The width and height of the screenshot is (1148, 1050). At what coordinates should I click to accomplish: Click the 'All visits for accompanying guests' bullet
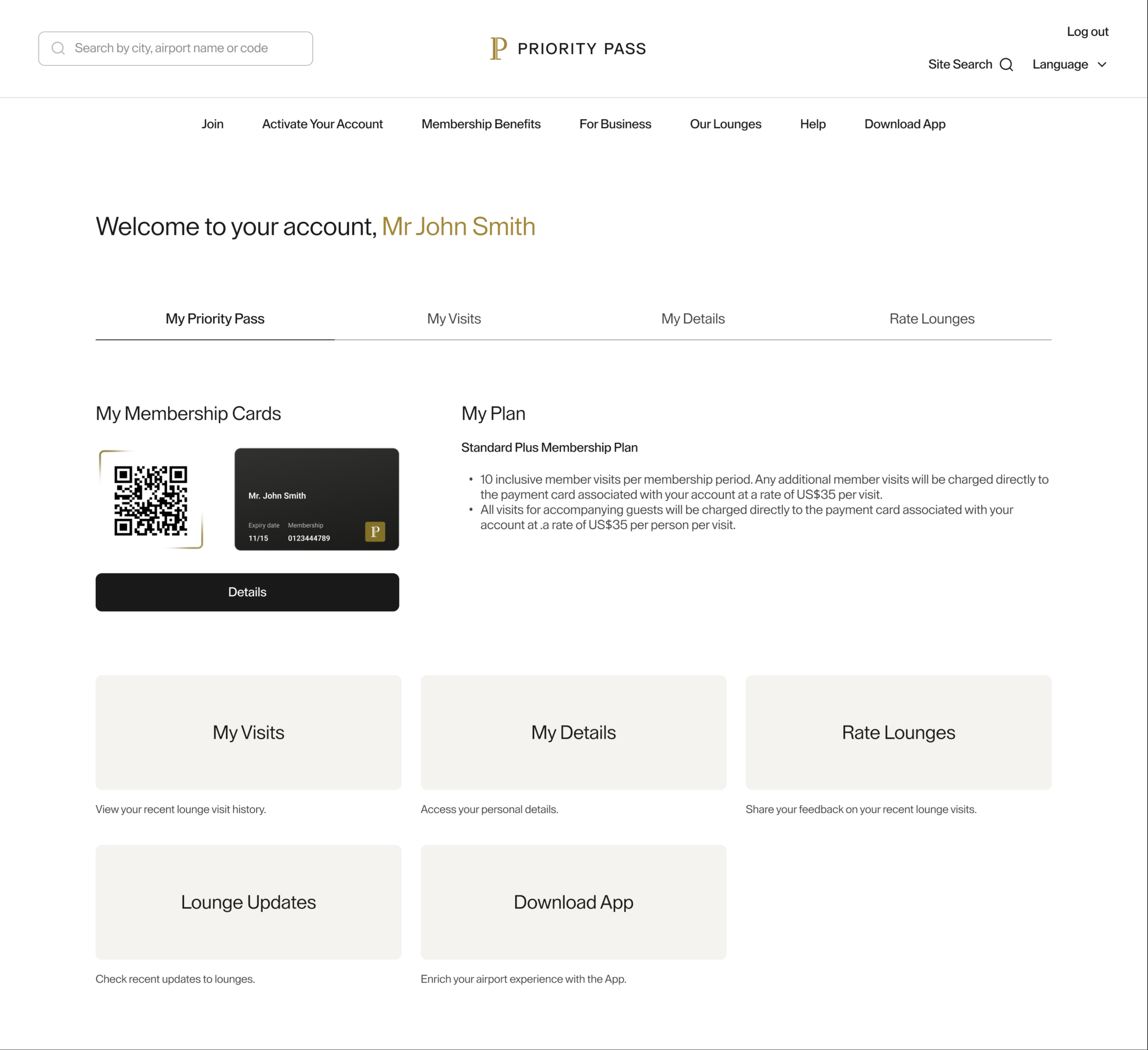coord(747,517)
